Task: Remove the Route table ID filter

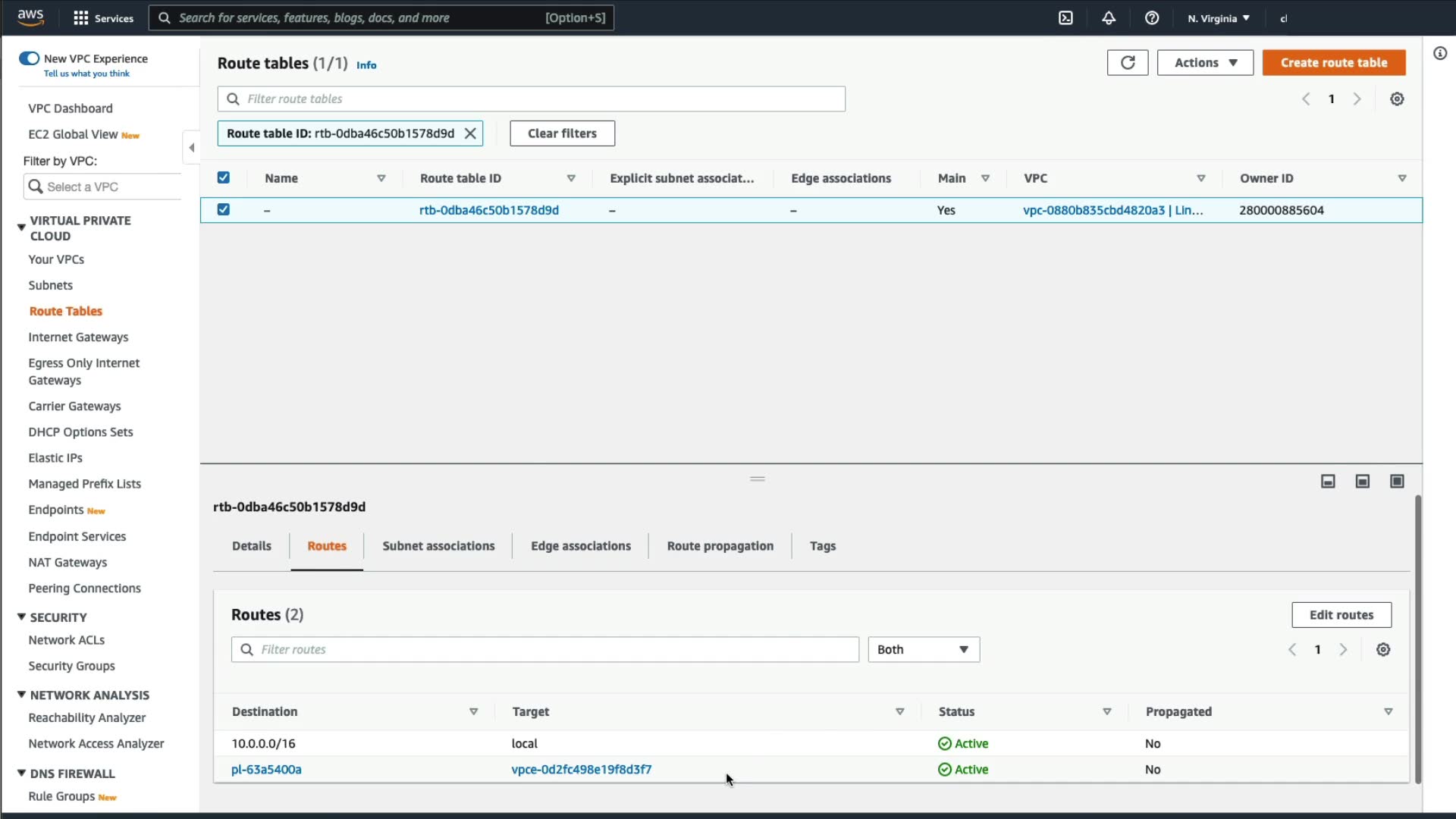Action: coord(470,133)
